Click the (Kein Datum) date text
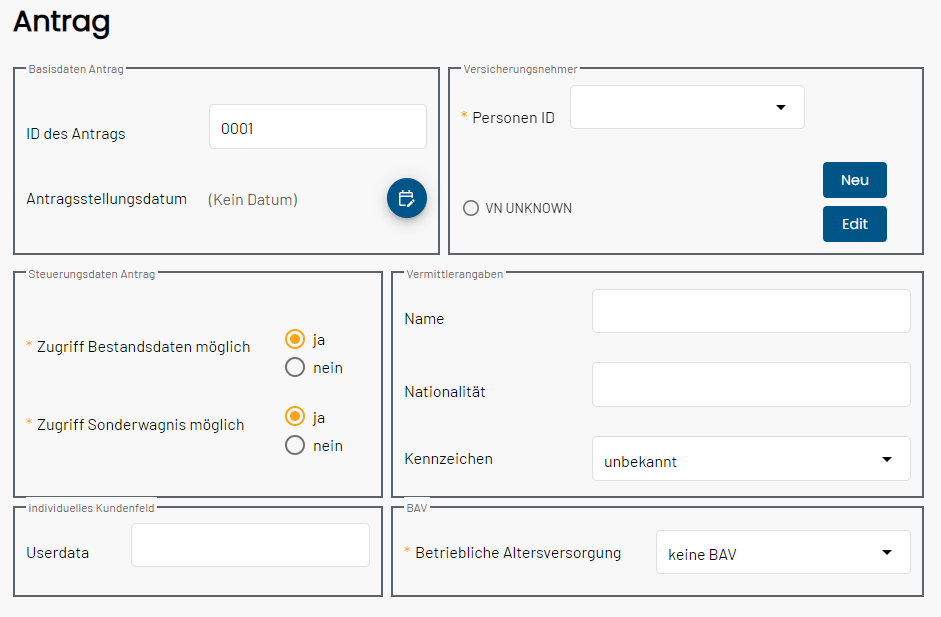The height and width of the screenshot is (617, 941). pyautogui.click(x=253, y=200)
